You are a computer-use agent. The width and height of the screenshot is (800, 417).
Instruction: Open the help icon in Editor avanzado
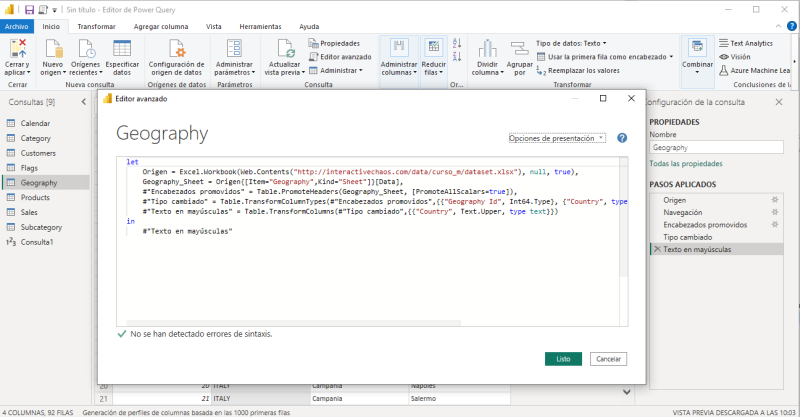[622, 138]
